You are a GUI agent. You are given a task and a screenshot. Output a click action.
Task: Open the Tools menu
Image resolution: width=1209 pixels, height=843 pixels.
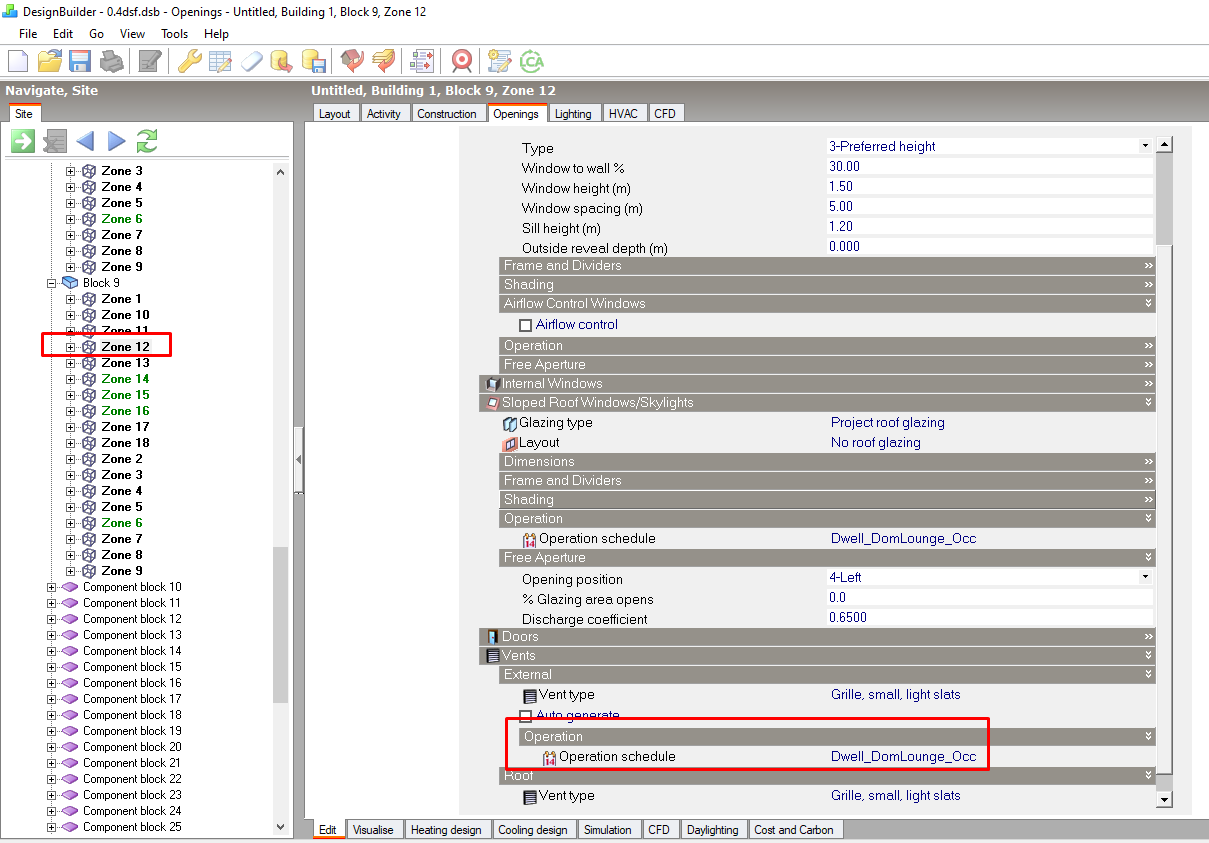pyautogui.click(x=174, y=33)
